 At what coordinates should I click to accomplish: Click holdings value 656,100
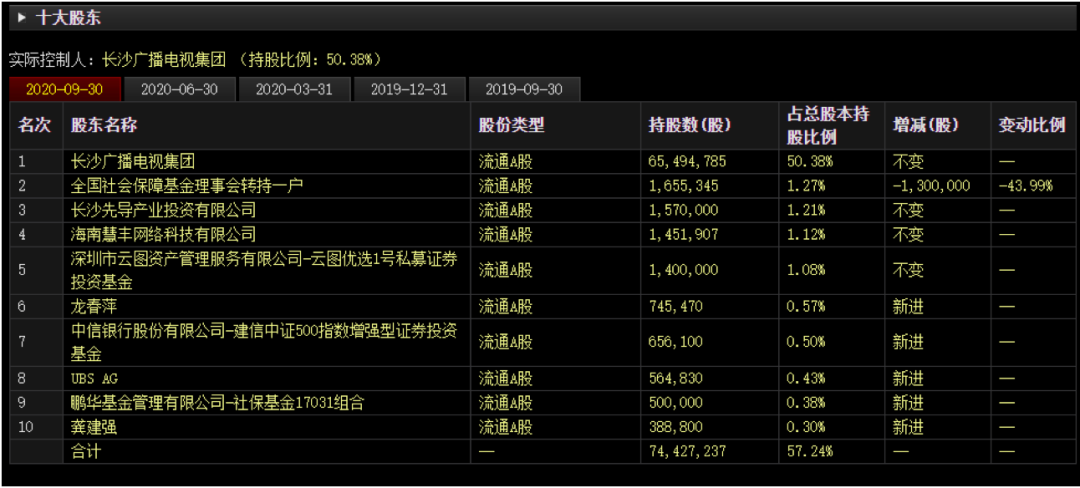pyautogui.click(x=676, y=343)
